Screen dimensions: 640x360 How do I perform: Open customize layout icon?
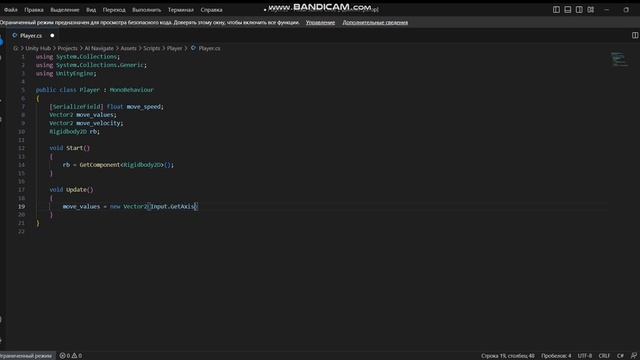point(591,9)
